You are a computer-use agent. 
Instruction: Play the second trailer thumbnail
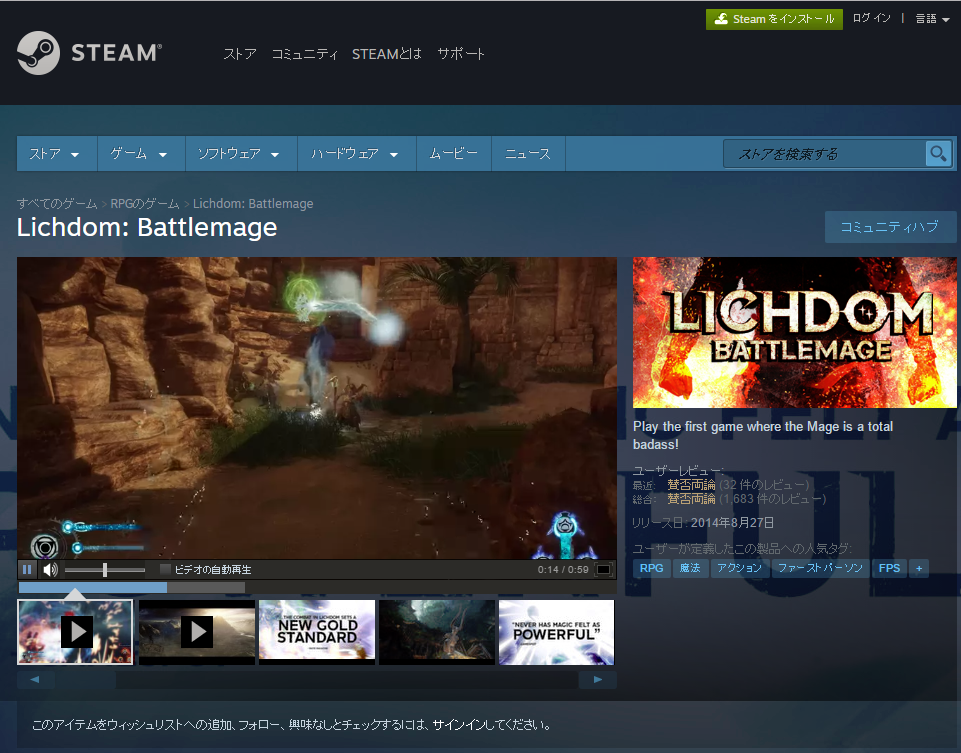[x=197, y=632]
